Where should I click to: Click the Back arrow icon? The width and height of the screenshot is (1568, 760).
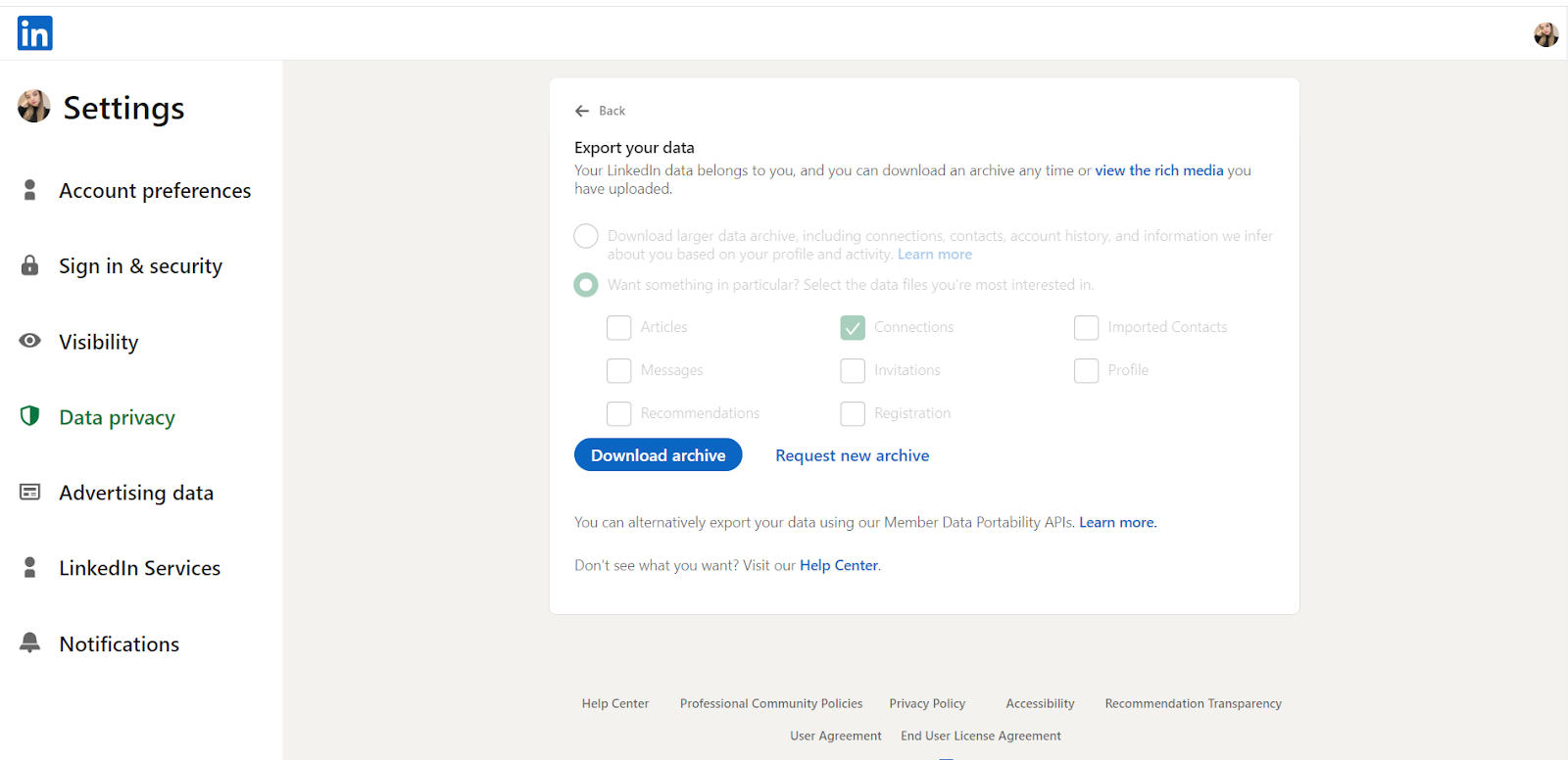tap(582, 111)
